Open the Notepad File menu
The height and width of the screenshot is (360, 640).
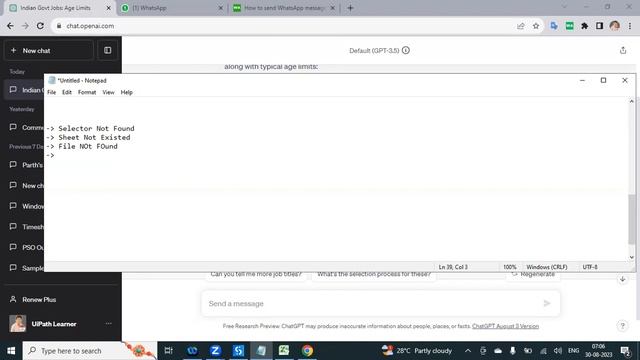tap(51, 92)
